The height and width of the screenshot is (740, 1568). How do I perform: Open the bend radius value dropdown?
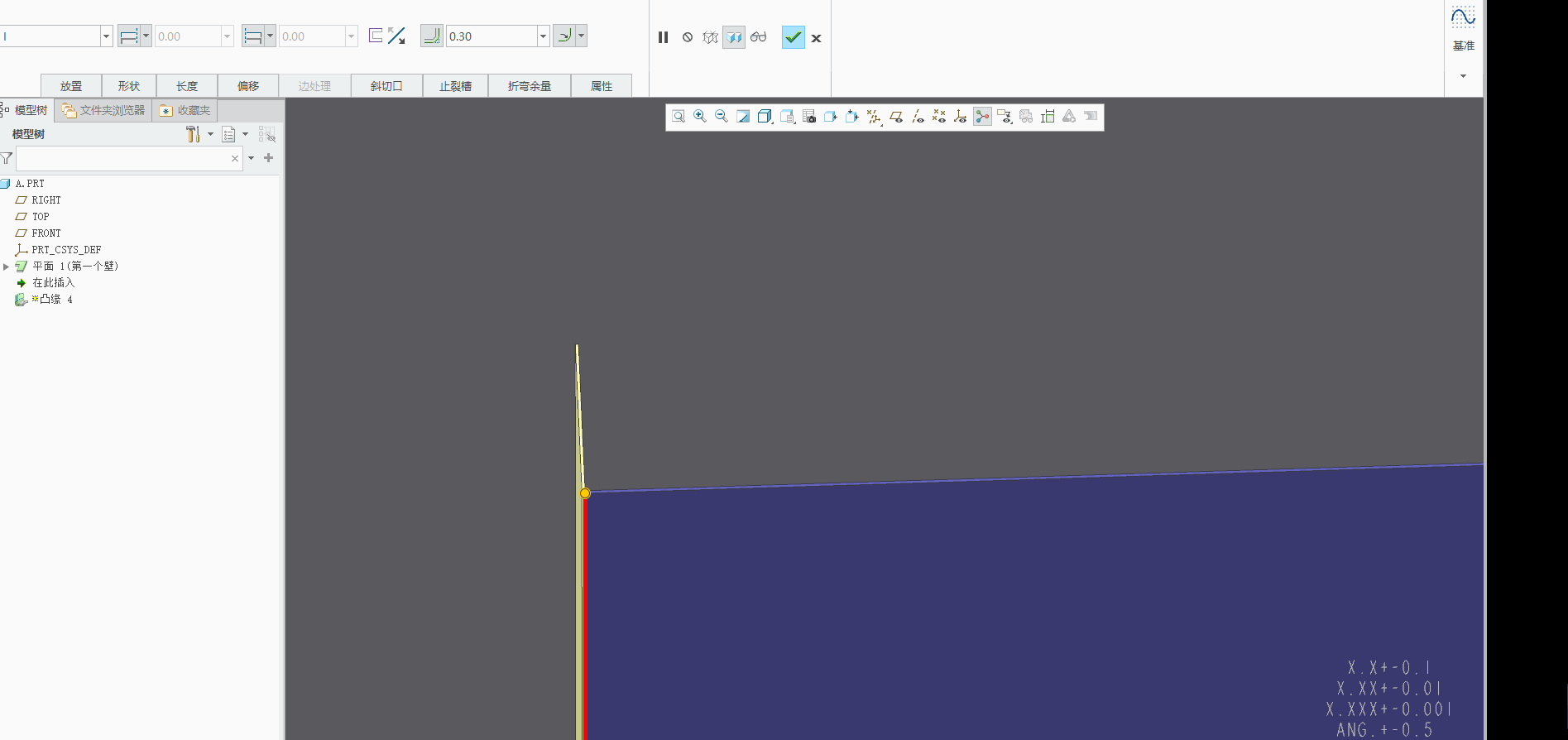[544, 36]
